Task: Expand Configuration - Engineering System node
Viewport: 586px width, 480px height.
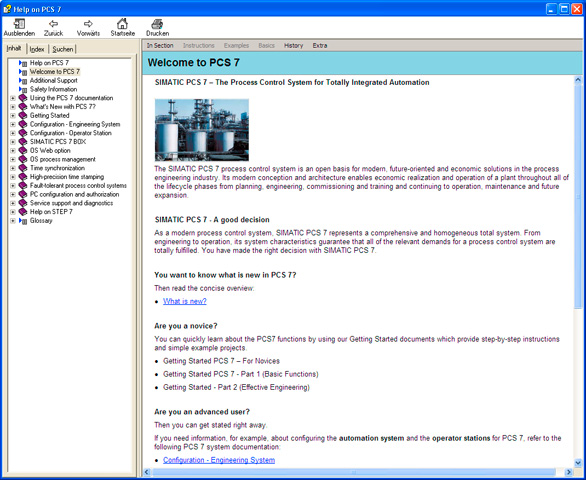Action: (x=13, y=124)
